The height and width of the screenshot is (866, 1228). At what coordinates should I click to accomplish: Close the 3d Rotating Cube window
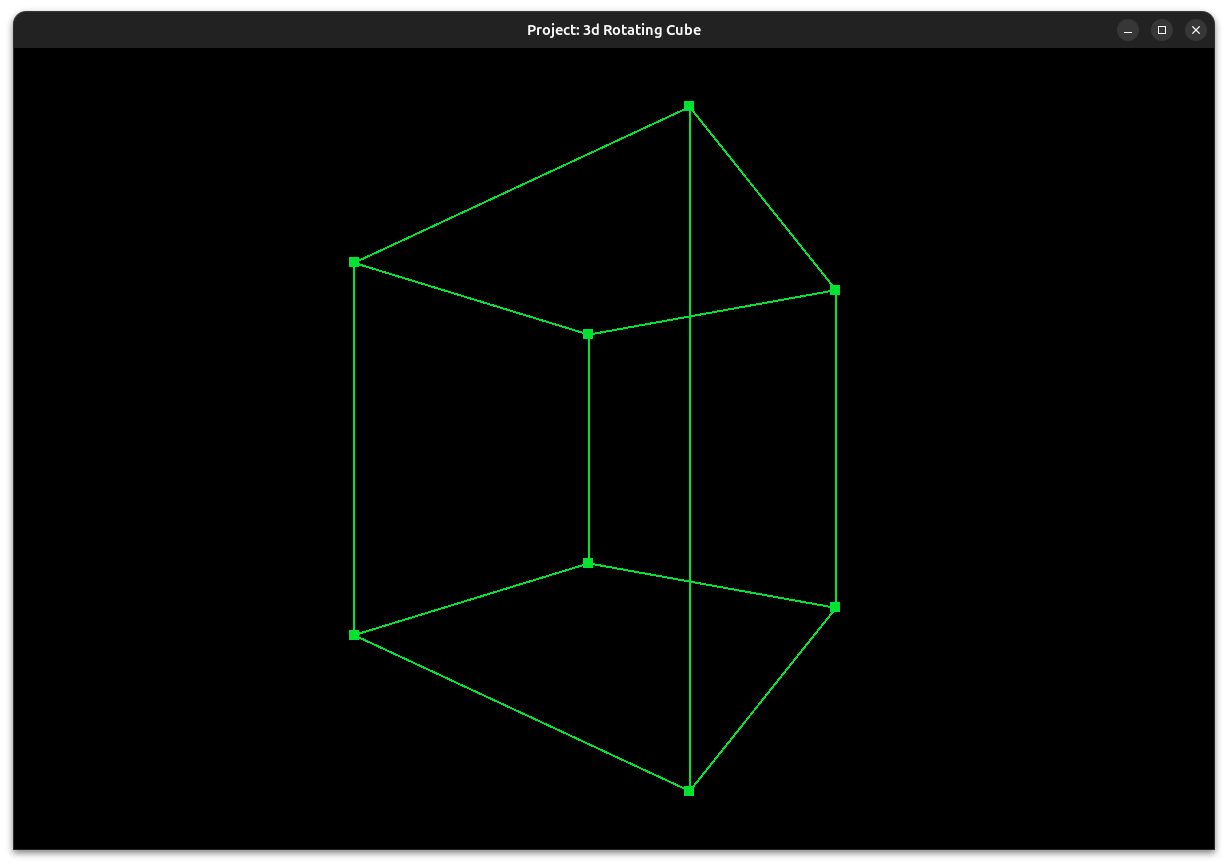click(1196, 30)
